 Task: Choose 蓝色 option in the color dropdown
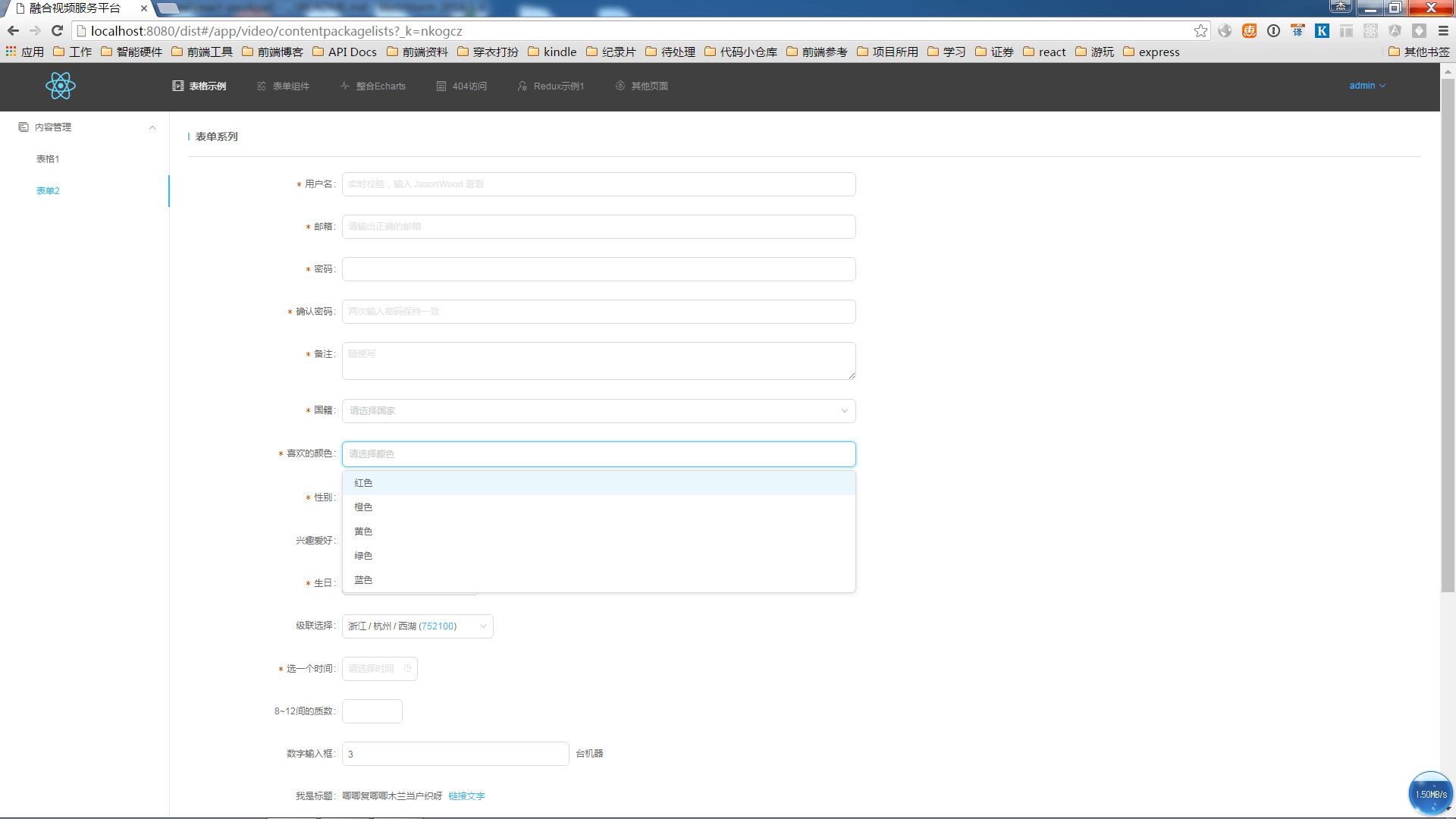click(363, 580)
